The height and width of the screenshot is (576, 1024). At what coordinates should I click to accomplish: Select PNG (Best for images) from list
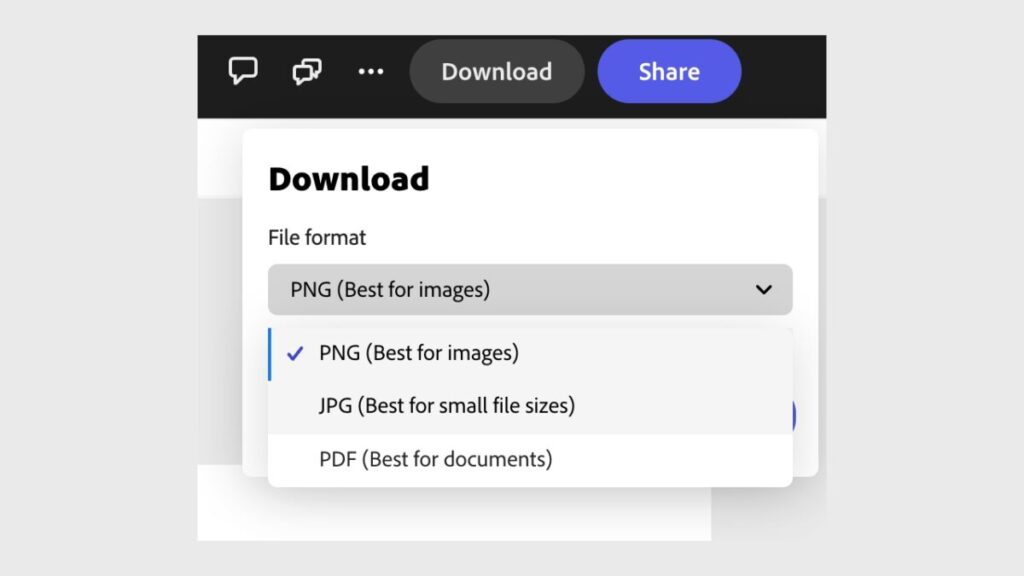[419, 353]
